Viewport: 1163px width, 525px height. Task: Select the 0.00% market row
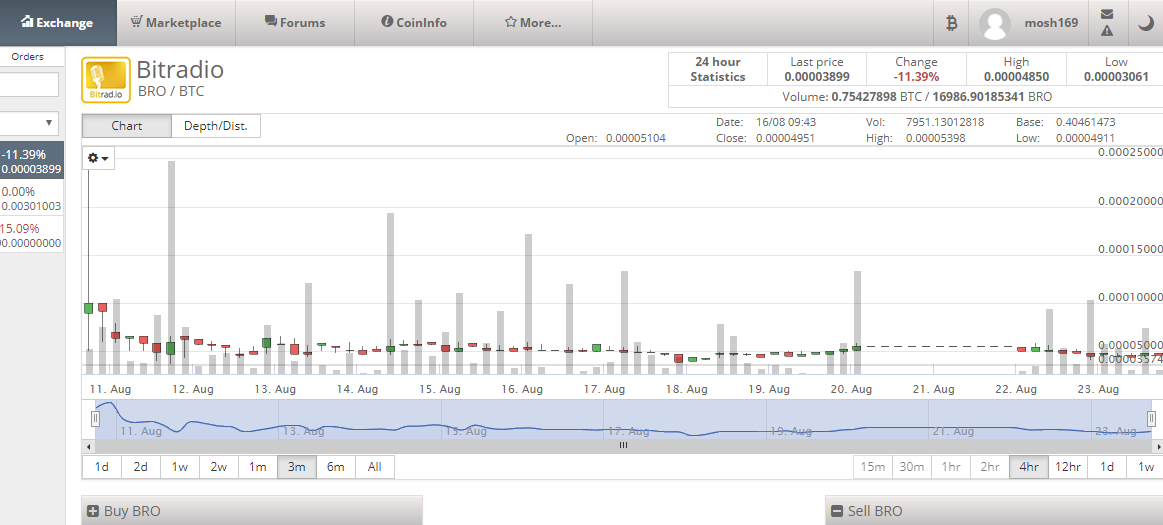31,199
